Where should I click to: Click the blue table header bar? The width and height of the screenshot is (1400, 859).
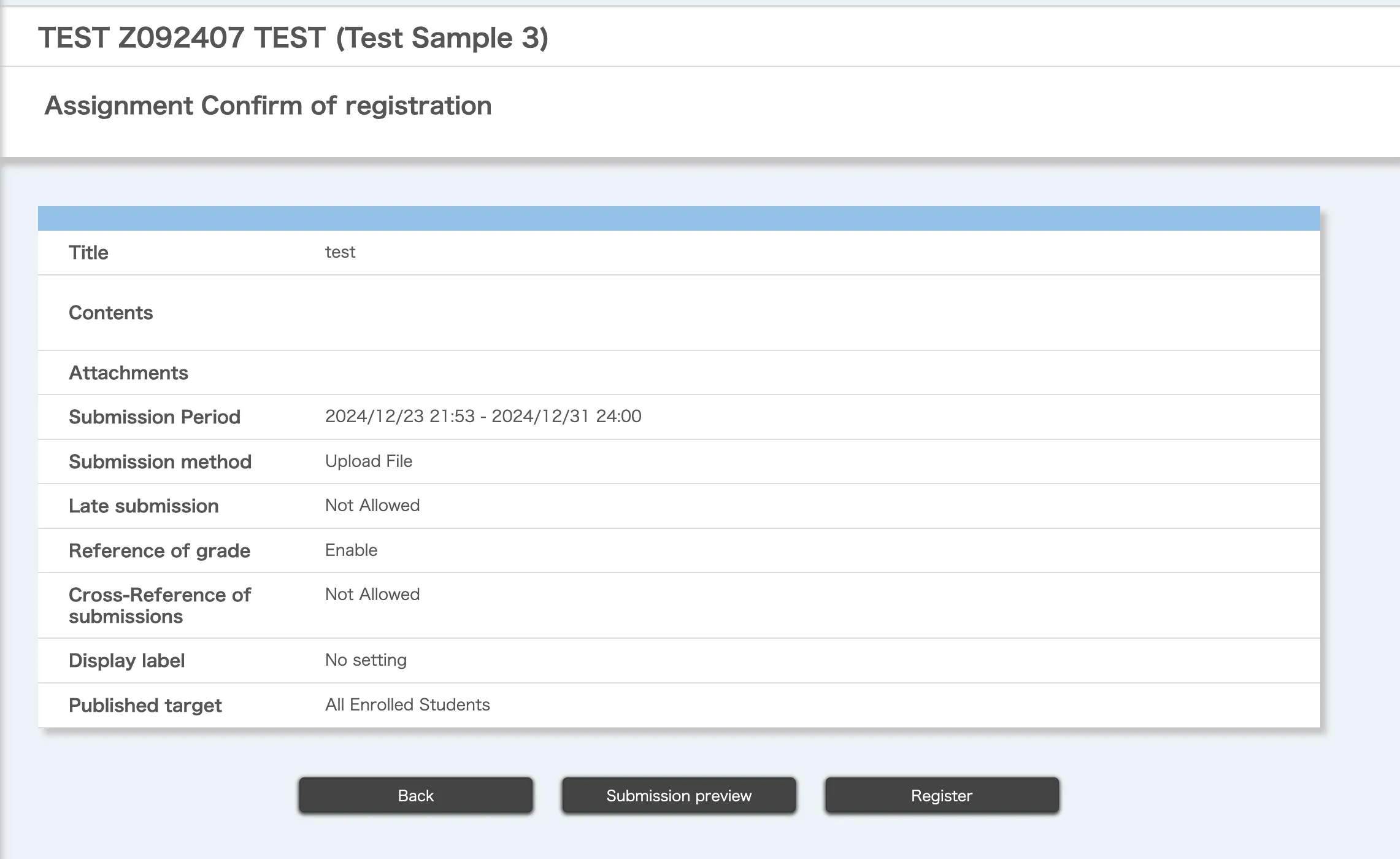[679, 218]
